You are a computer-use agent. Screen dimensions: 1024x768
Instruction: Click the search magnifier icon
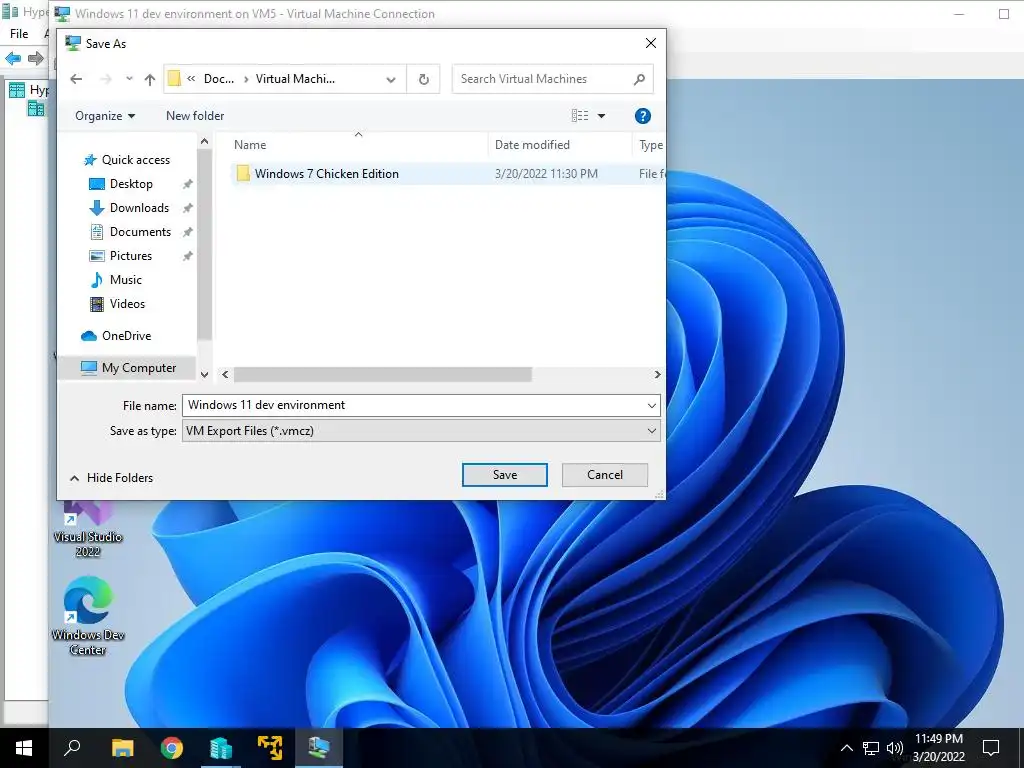coord(639,79)
